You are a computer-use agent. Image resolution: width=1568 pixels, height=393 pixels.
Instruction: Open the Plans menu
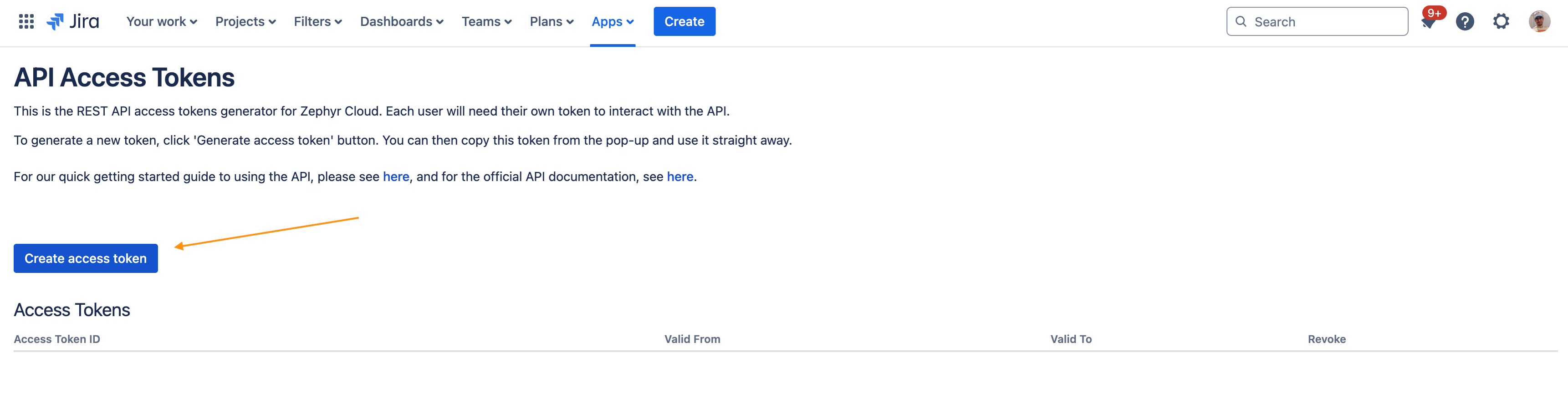552,22
